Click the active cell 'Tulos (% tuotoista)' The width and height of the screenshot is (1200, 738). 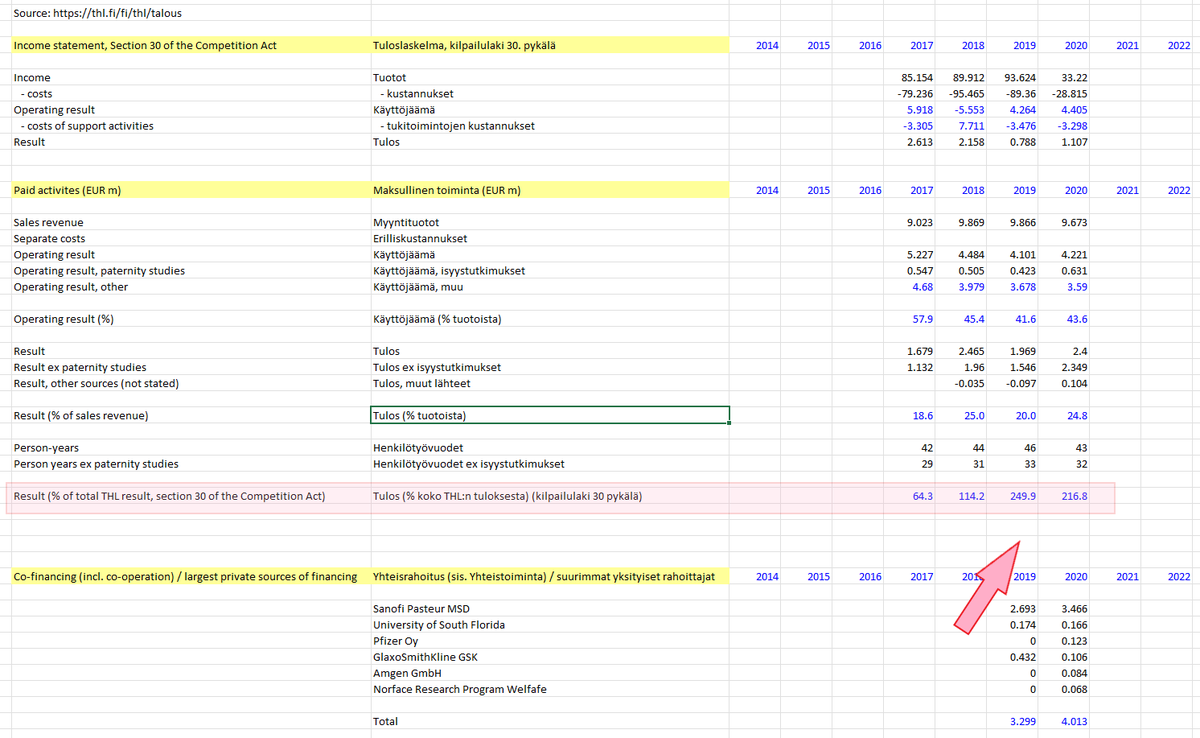point(550,415)
